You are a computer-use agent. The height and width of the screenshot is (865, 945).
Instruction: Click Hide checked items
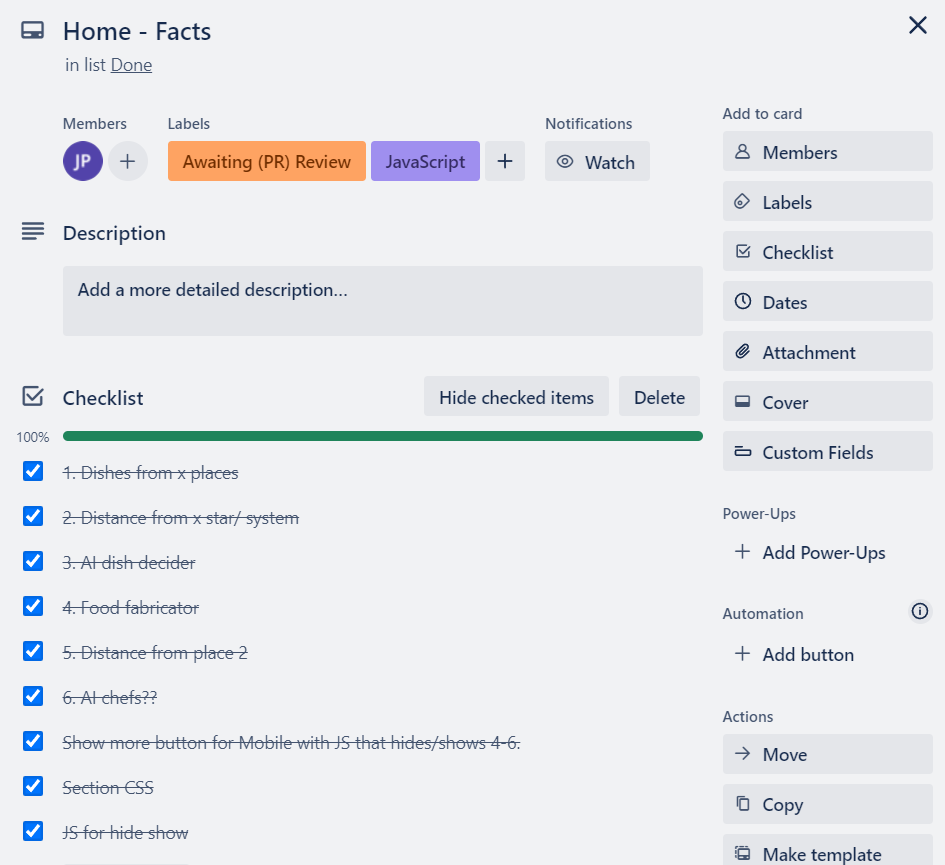pos(516,397)
